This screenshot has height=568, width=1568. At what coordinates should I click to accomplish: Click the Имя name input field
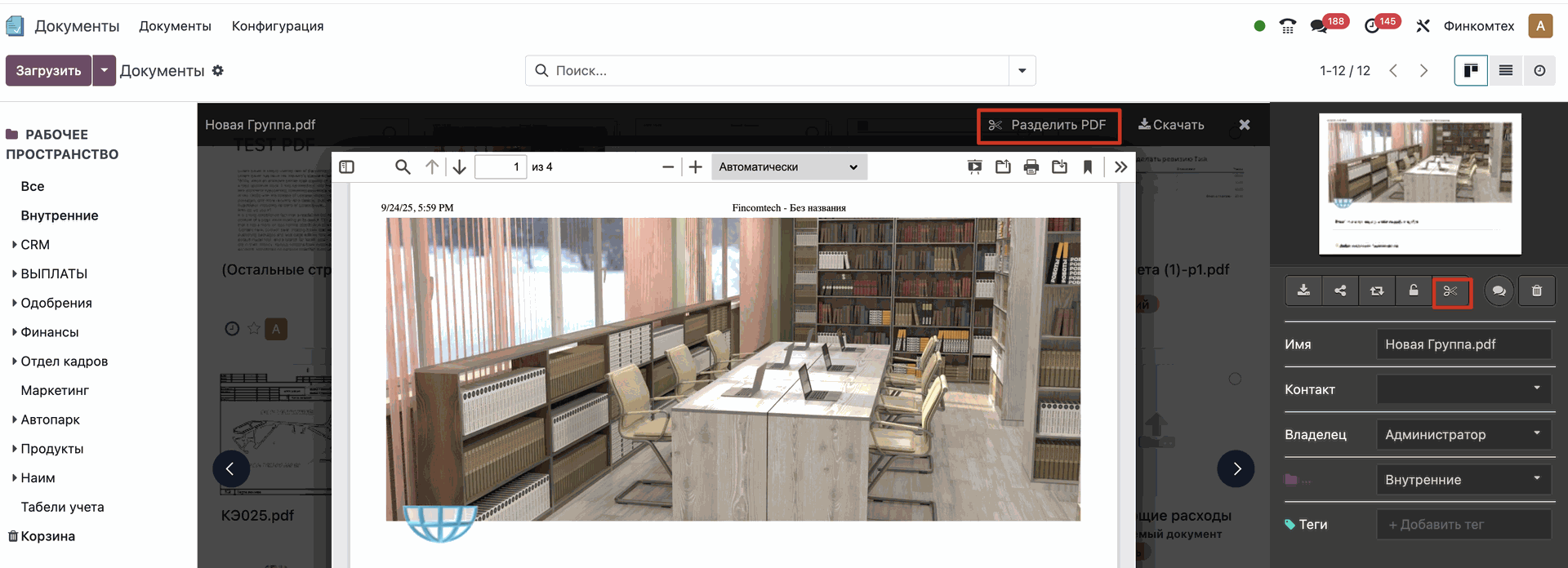pyautogui.click(x=1463, y=344)
